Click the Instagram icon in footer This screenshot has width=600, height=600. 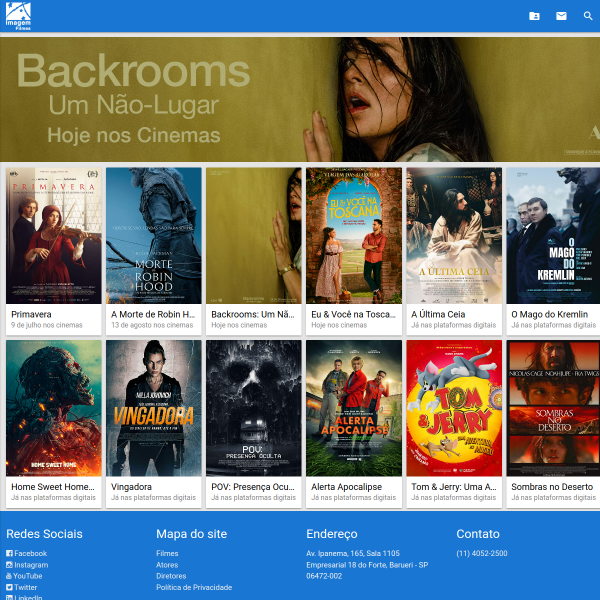pyautogui.click(x=10, y=565)
